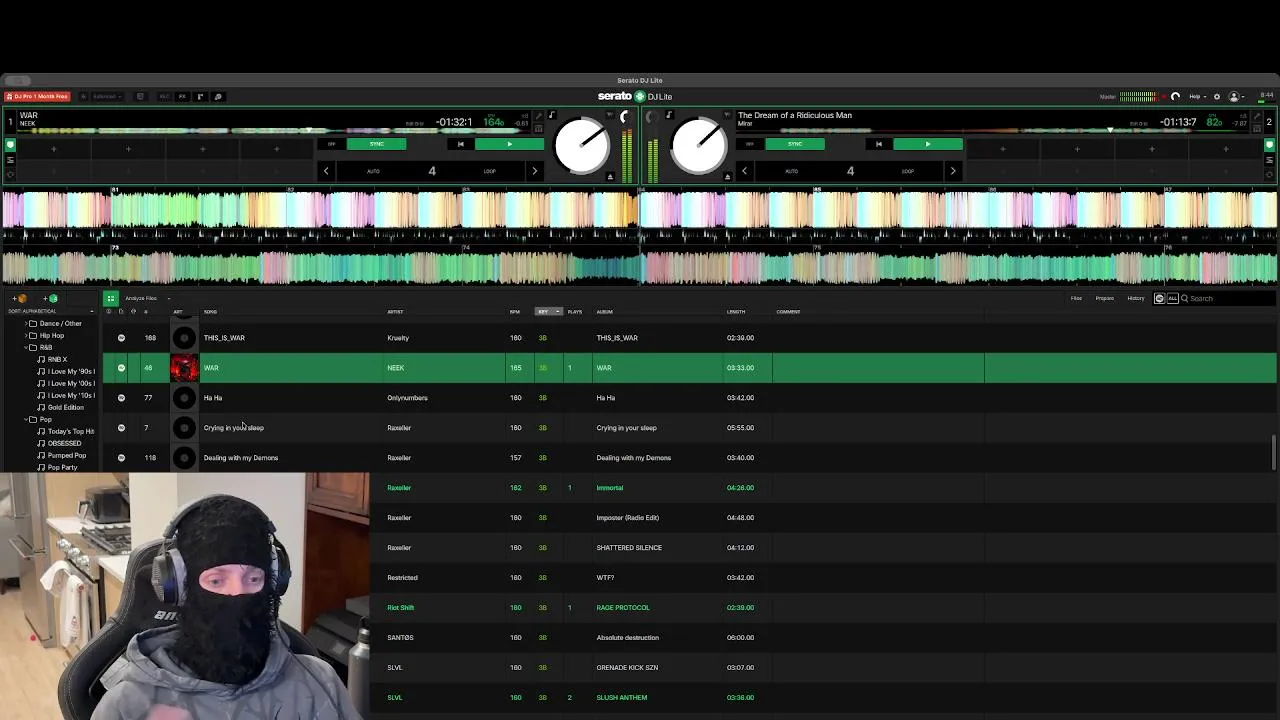
Task: Click the library Search field
Action: pos(1230,298)
